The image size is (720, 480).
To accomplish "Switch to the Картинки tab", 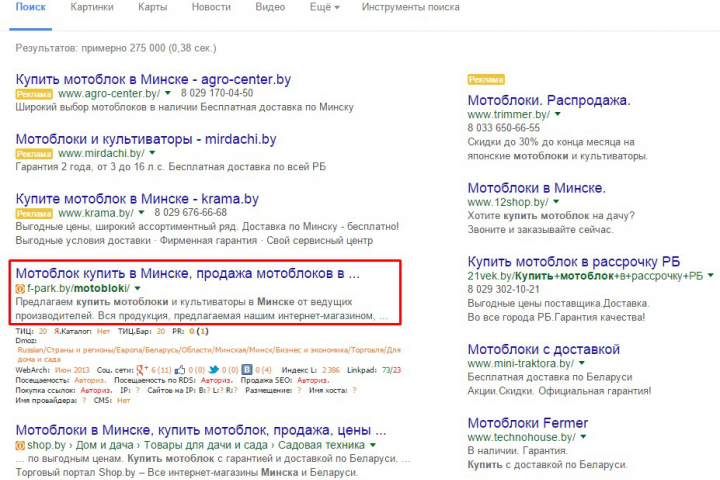I will tap(92, 7).
